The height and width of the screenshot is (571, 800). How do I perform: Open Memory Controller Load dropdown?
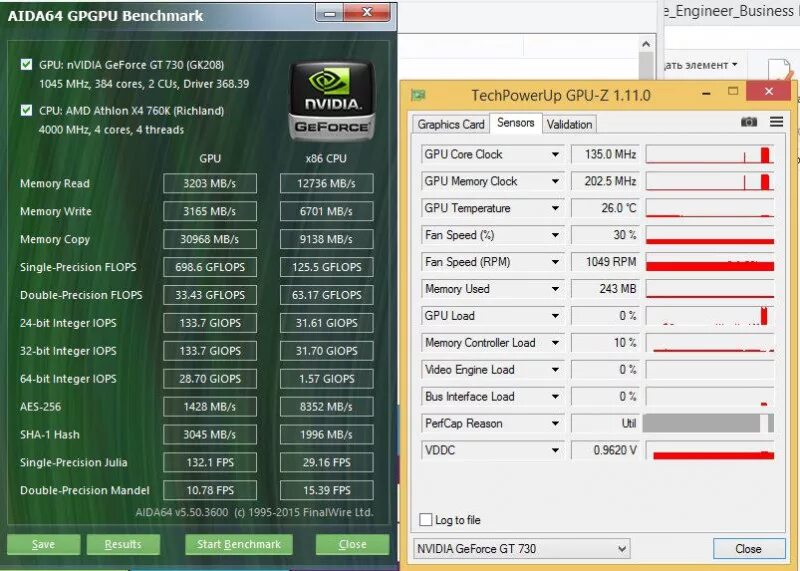coord(555,343)
